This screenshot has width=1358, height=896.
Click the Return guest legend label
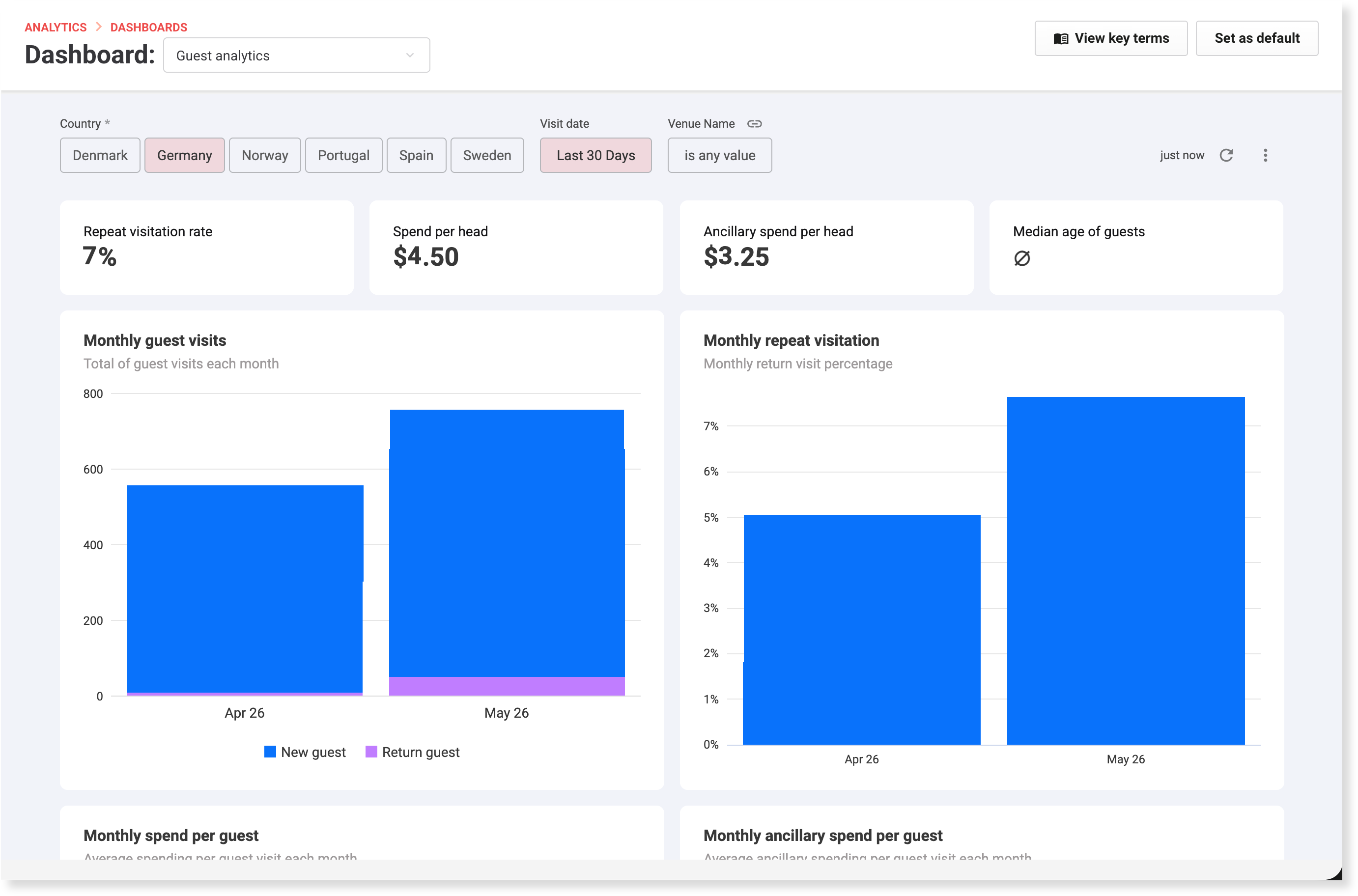coord(421,753)
